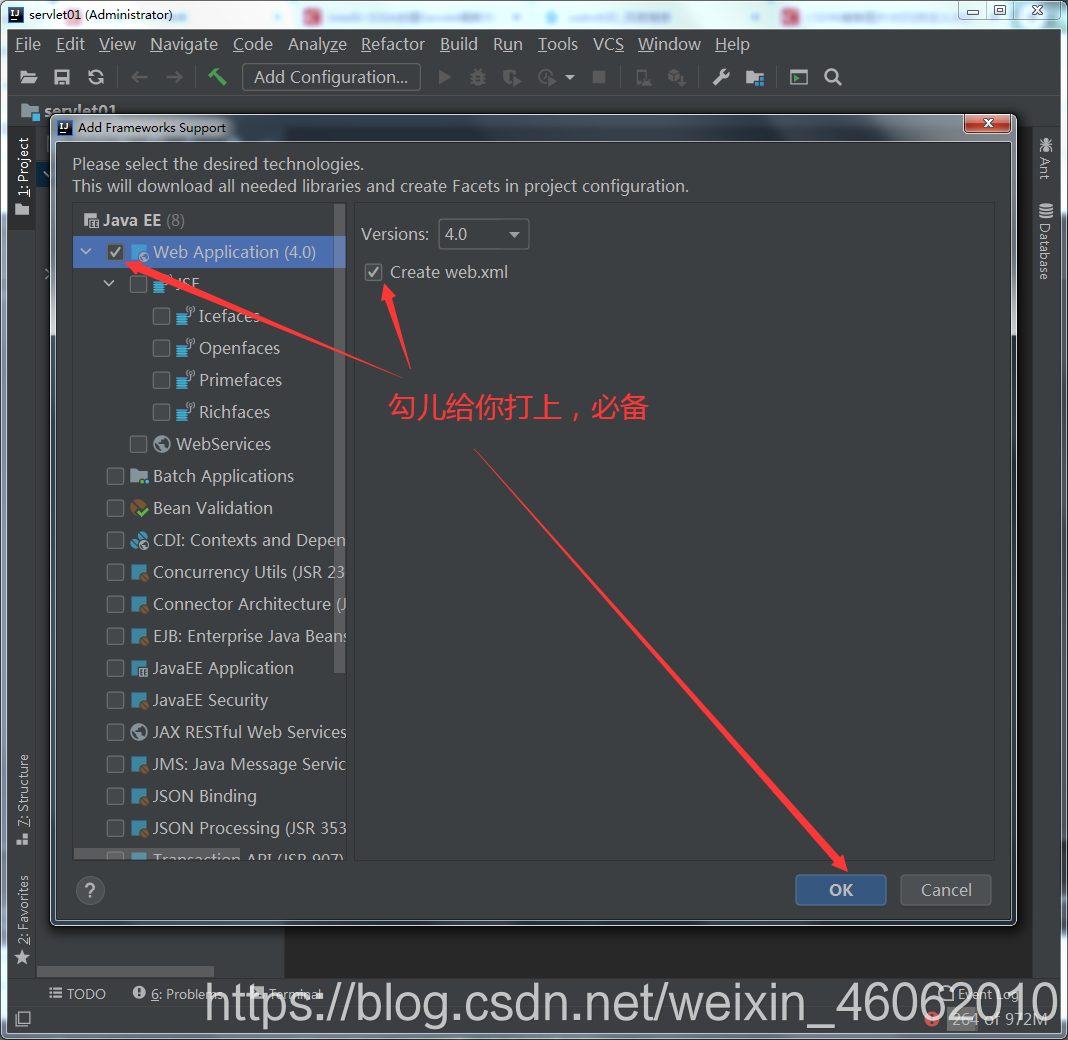Click the Attach debugger toolbar icon
Screen dimensions: 1068x1040
click(643, 78)
